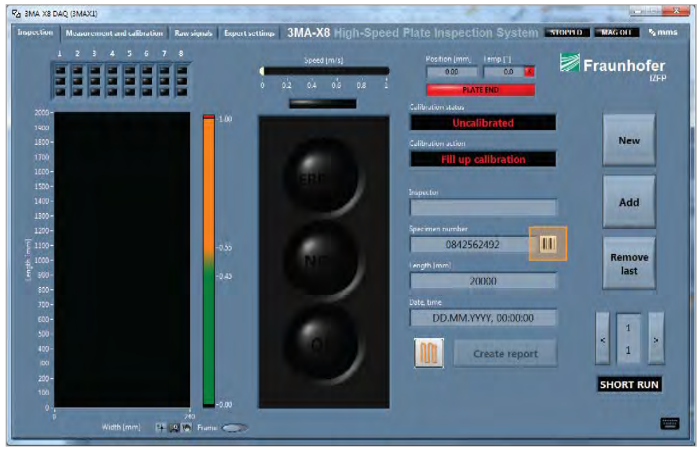Click the bottom LED of sensor channel 6
The width and height of the screenshot is (700, 451).
(x=147, y=92)
